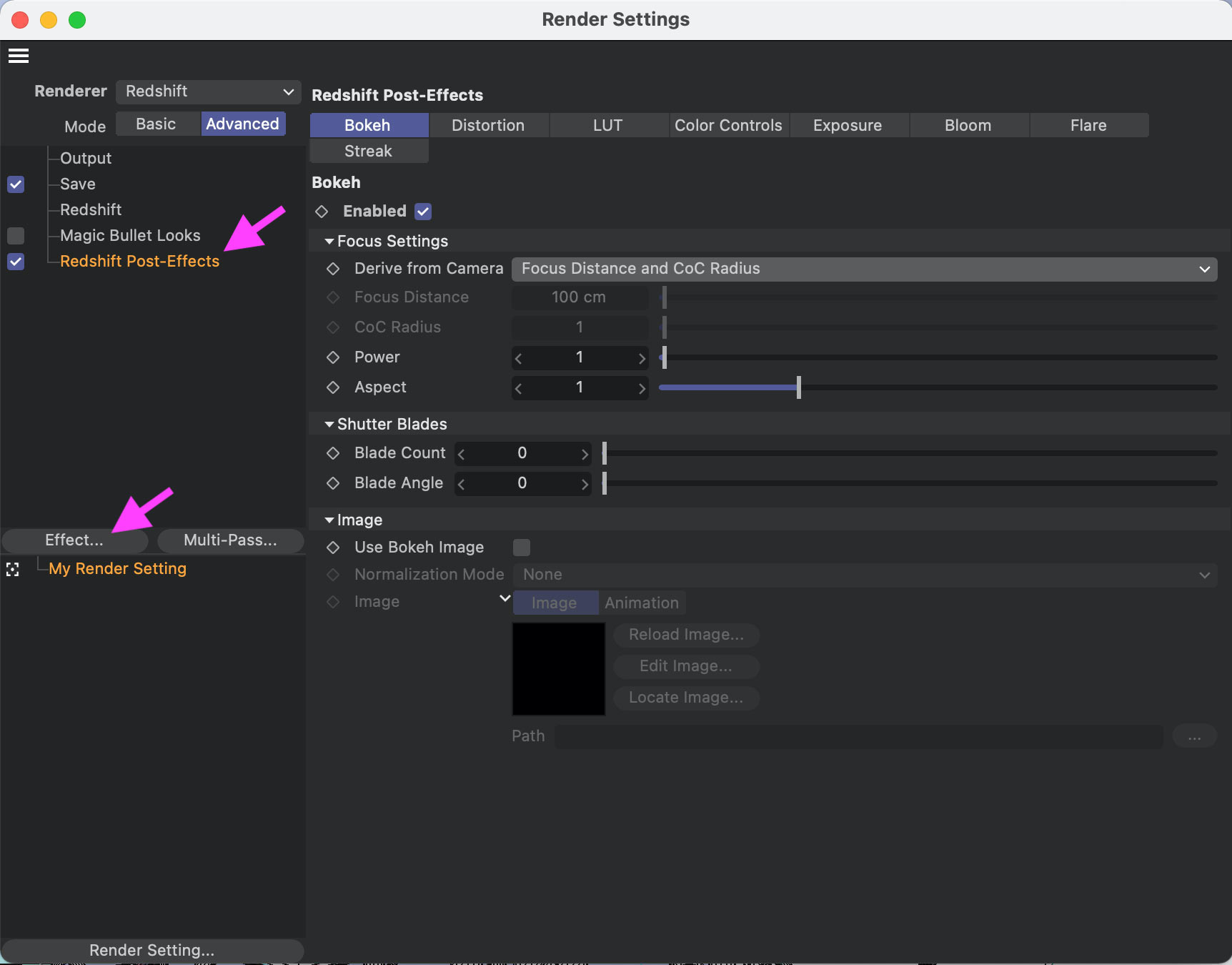Screen dimensions: 1232x965
Task: Uncheck the Bokeh Enabled checkbox
Action: [423, 212]
